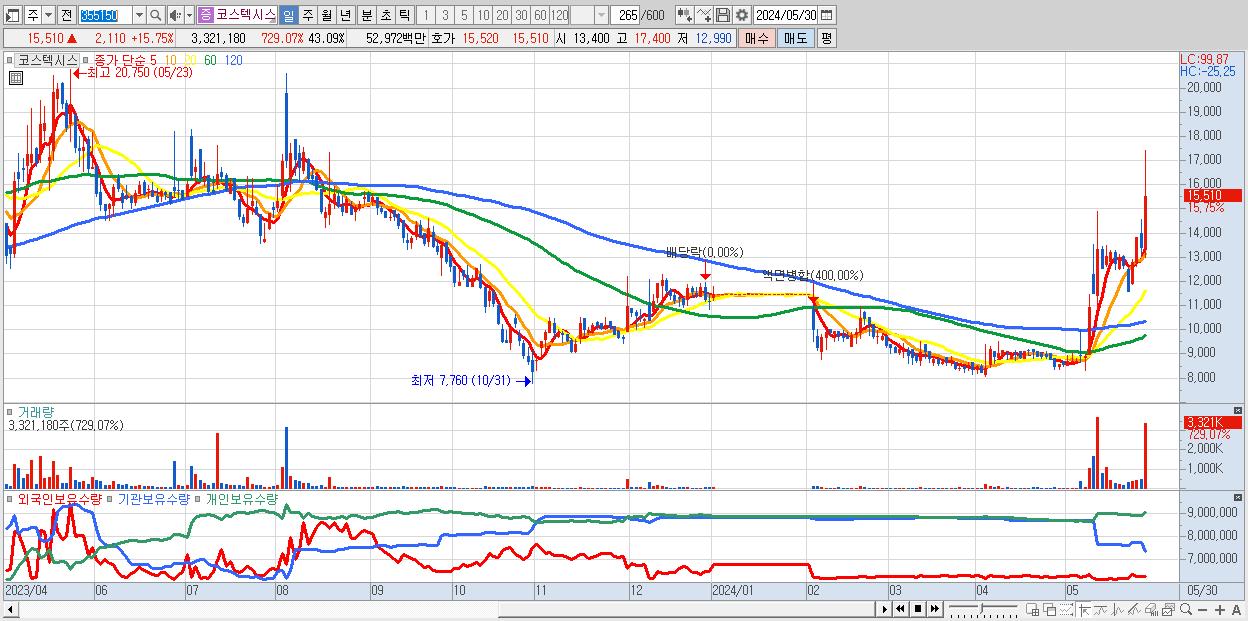Click the bar count field showing 265
The width and height of the screenshot is (1248, 621).
pos(626,15)
